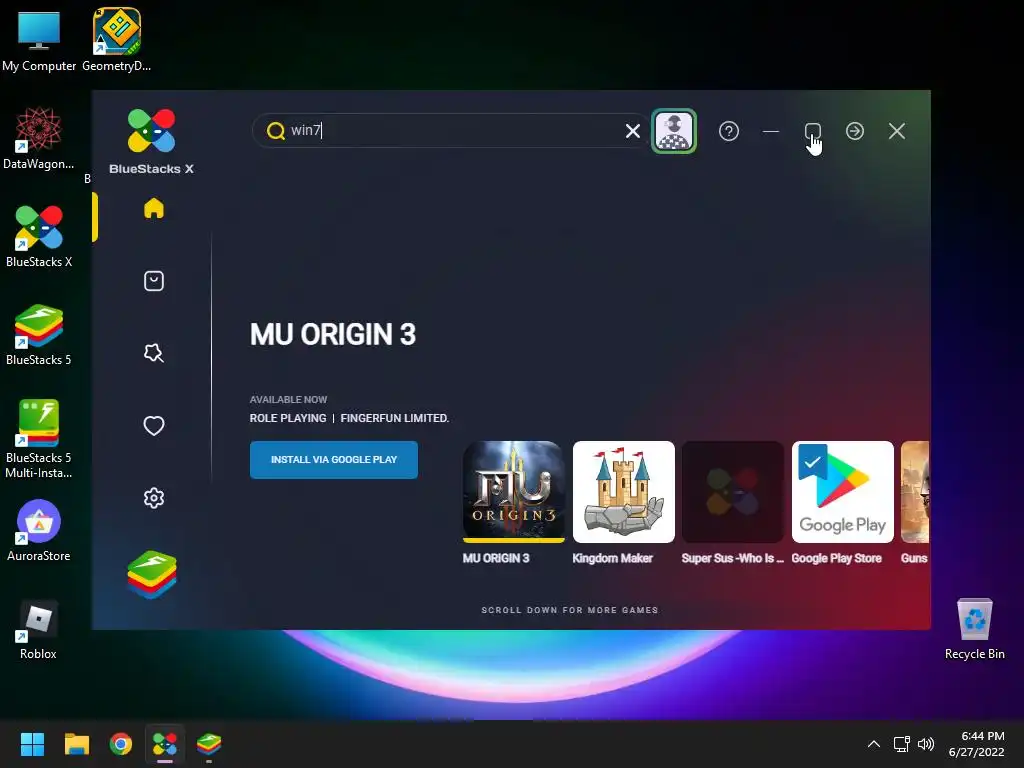1024x768 pixels.
Task: Open BlueStacks X settings gear
Action: point(153,498)
